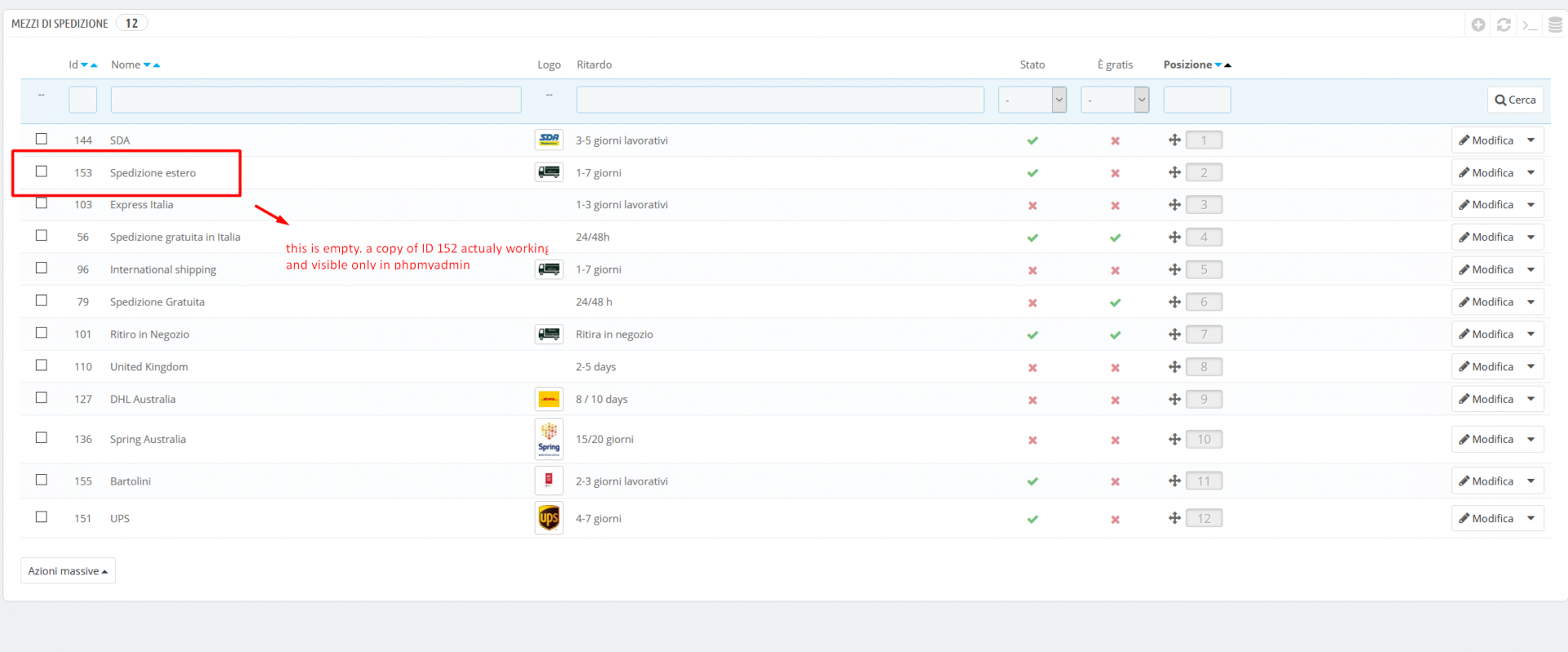Open È gratis filter dropdown
Image resolution: width=1568 pixels, height=652 pixels.
(1115, 100)
